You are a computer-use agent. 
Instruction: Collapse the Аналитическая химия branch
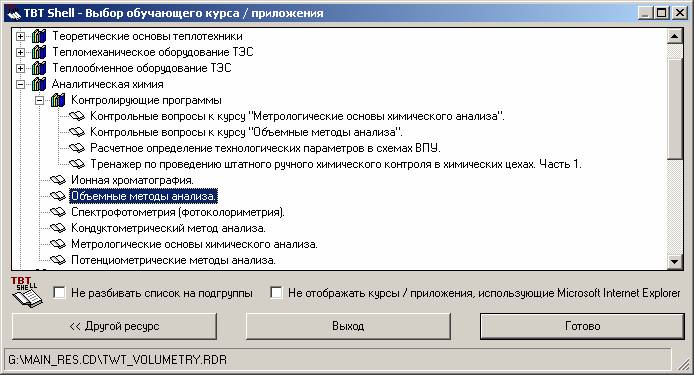coord(20,84)
